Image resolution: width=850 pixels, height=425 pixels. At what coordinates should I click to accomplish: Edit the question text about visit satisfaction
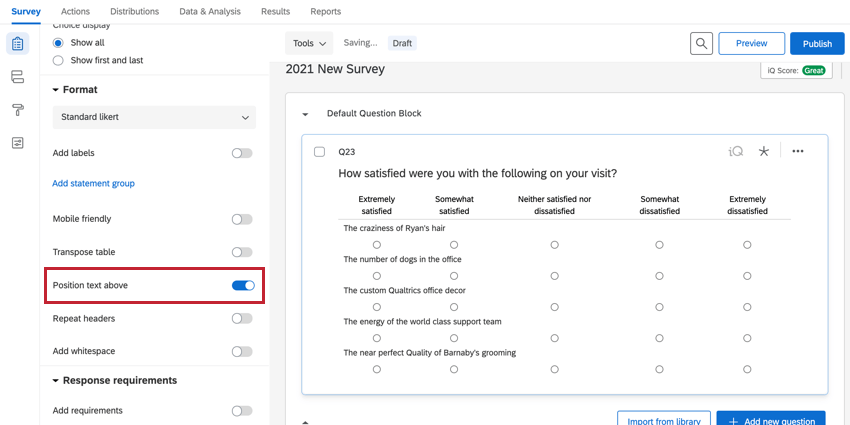tap(477, 174)
